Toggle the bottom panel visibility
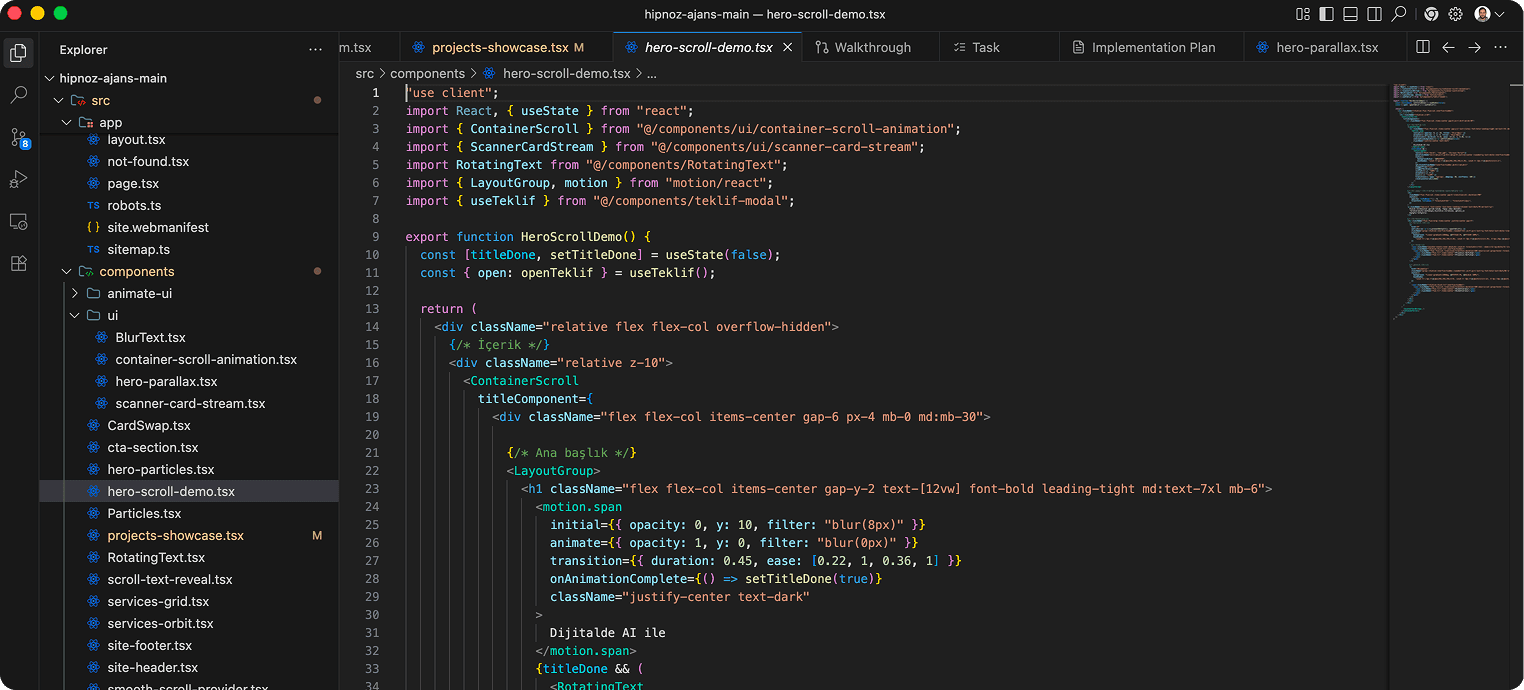The height and width of the screenshot is (690, 1524). [1351, 14]
